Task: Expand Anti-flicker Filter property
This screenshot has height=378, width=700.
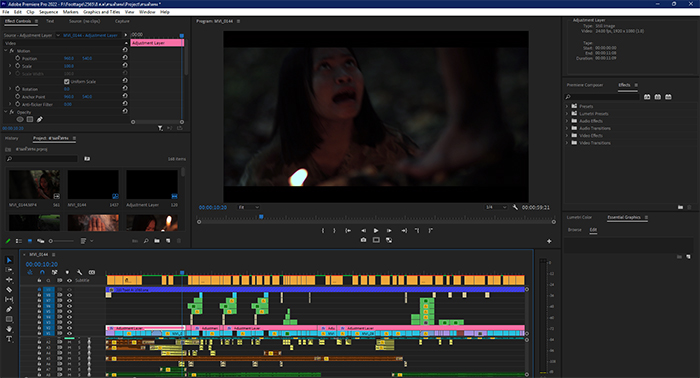Action: click(10, 104)
